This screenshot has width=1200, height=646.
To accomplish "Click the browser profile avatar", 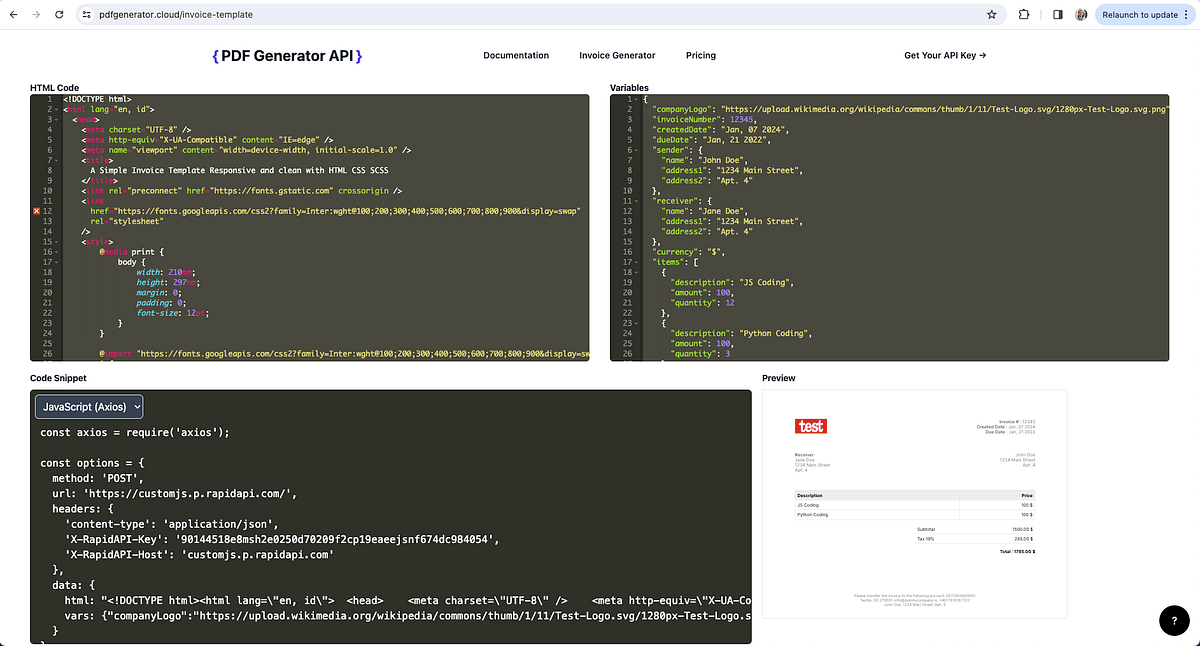I will point(1079,15).
